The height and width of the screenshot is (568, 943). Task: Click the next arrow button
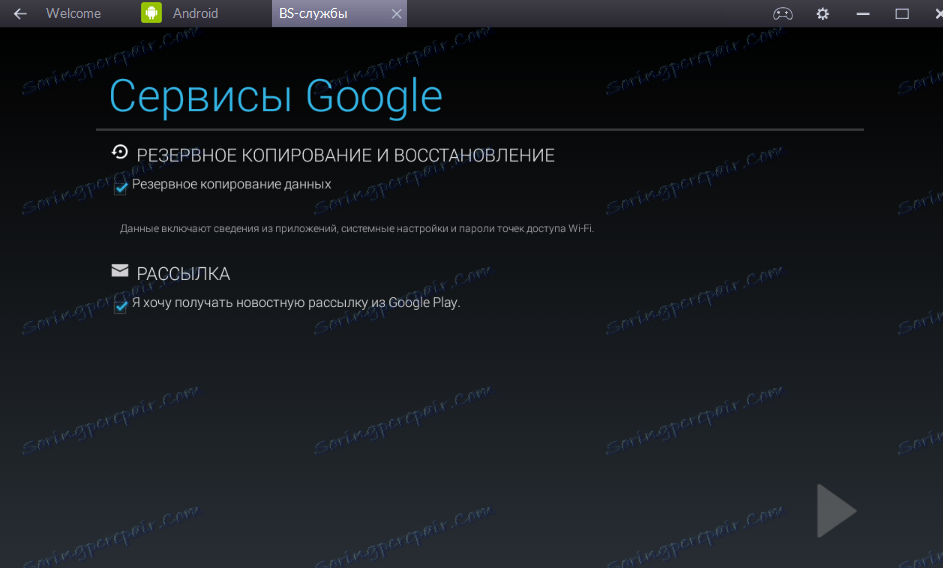click(836, 511)
